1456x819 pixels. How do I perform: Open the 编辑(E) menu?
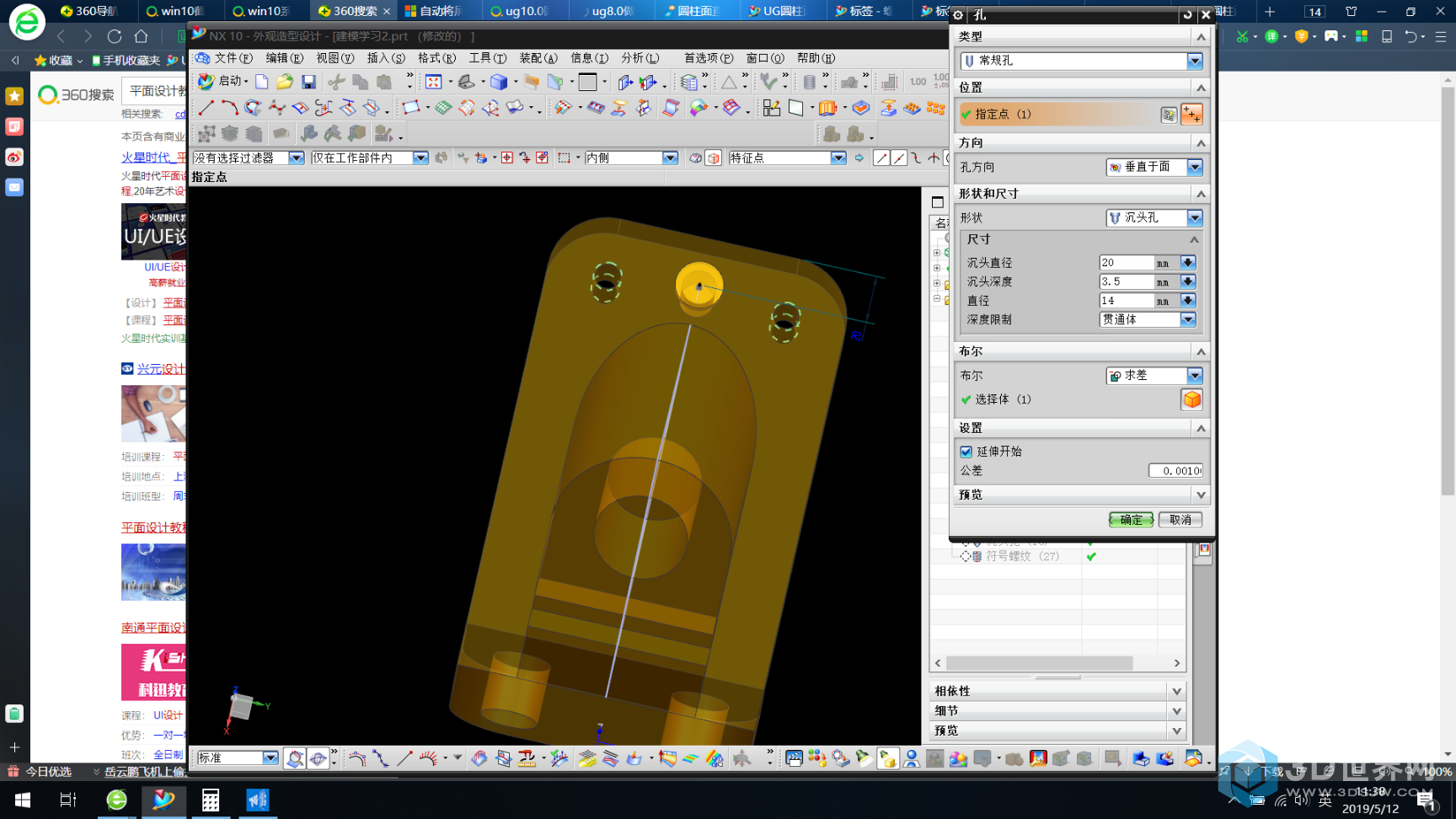coord(284,58)
